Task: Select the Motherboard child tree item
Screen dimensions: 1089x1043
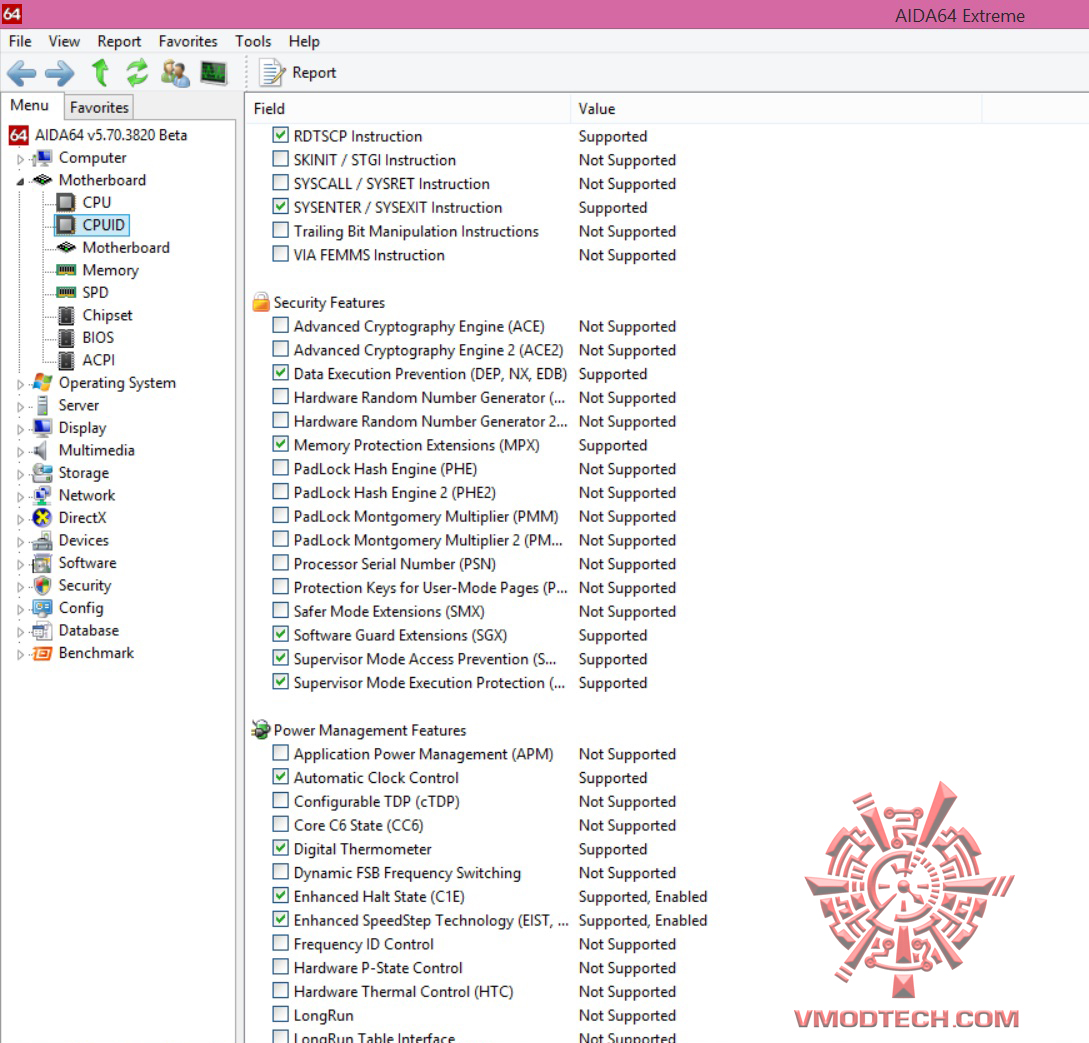Action: pos(126,247)
